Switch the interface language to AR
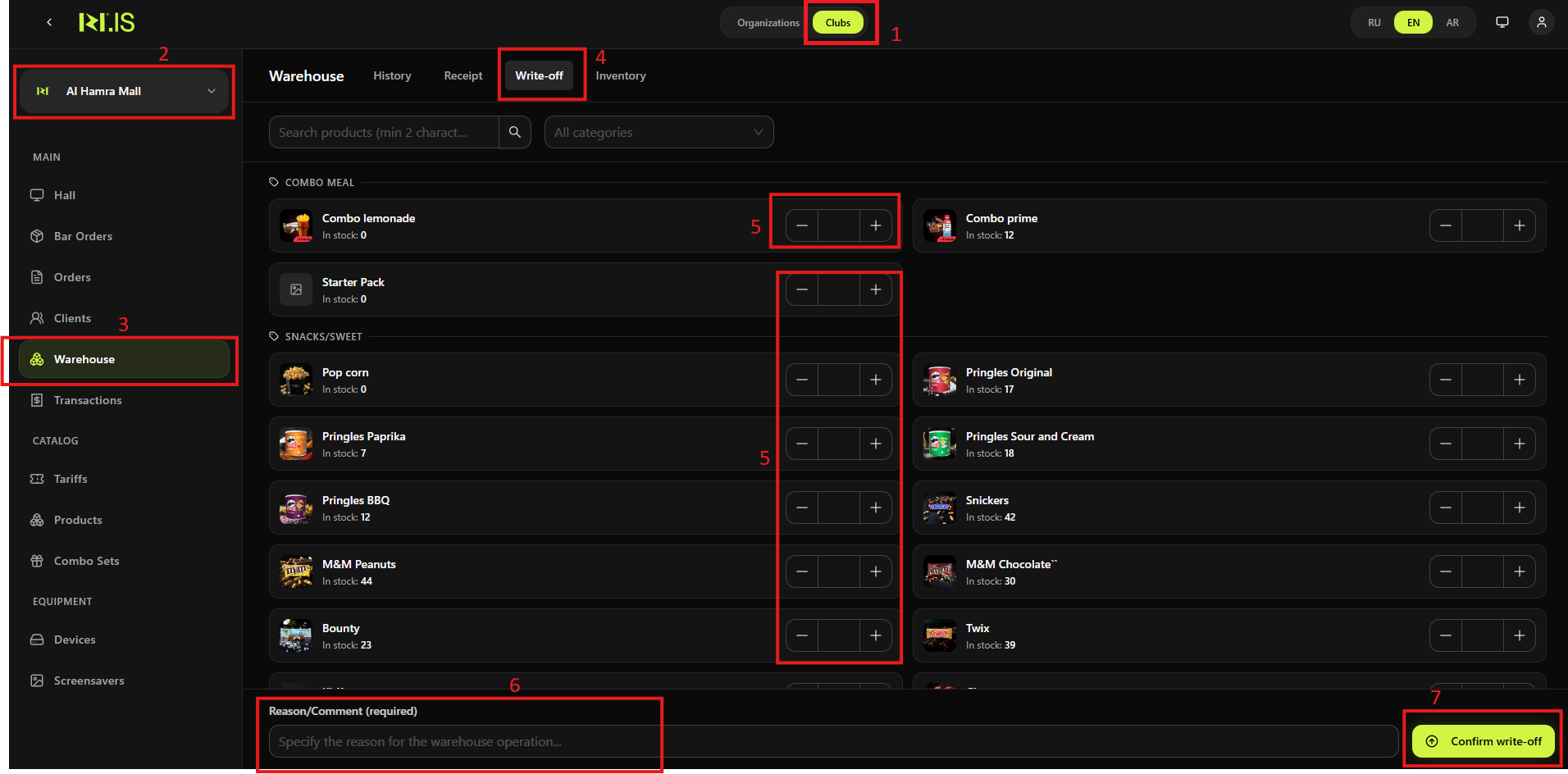The height and width of the screenshot is (774, 1568). click(x=1452, y=22)
